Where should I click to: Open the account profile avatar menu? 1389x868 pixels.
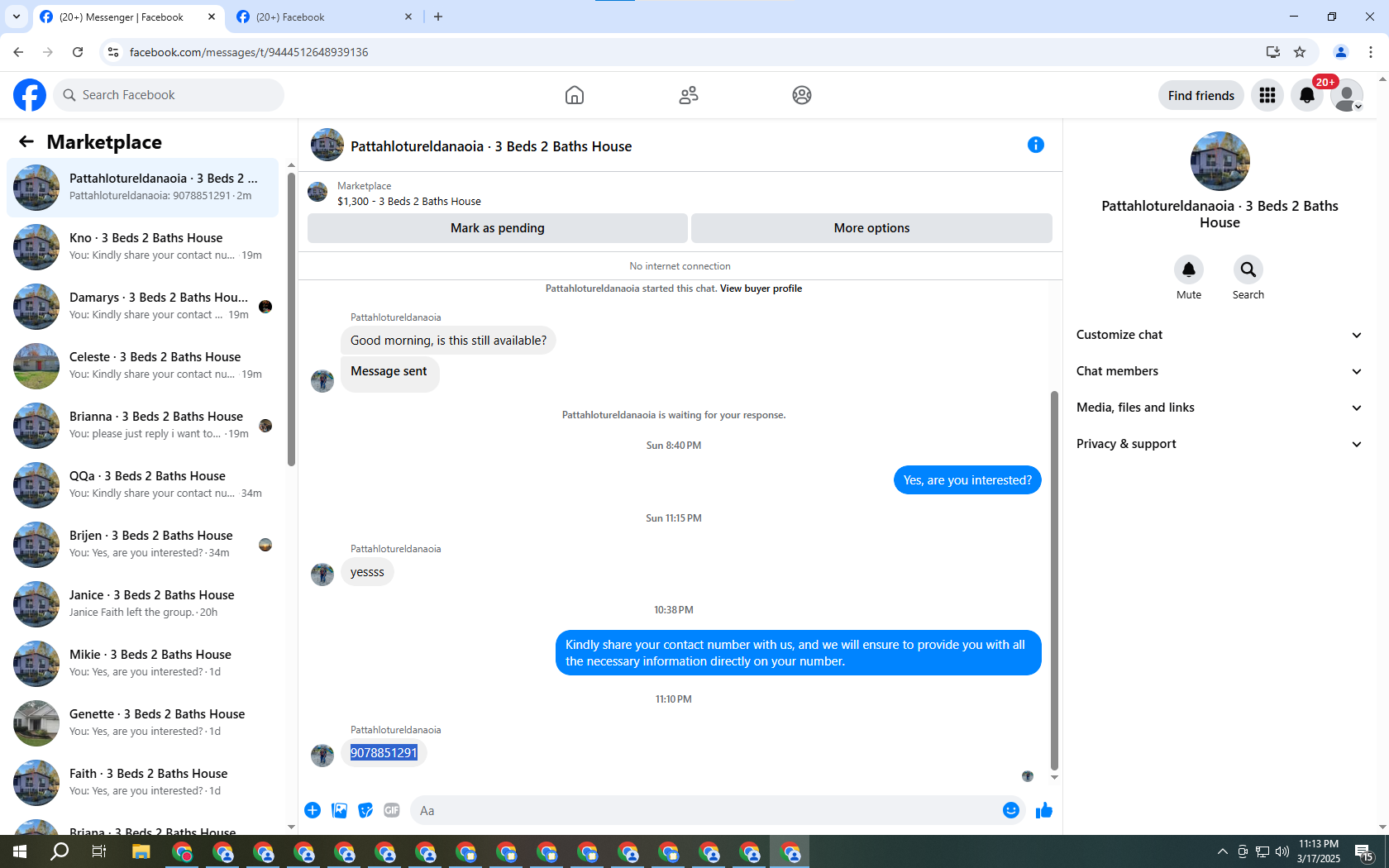[x=1347, y=96]
